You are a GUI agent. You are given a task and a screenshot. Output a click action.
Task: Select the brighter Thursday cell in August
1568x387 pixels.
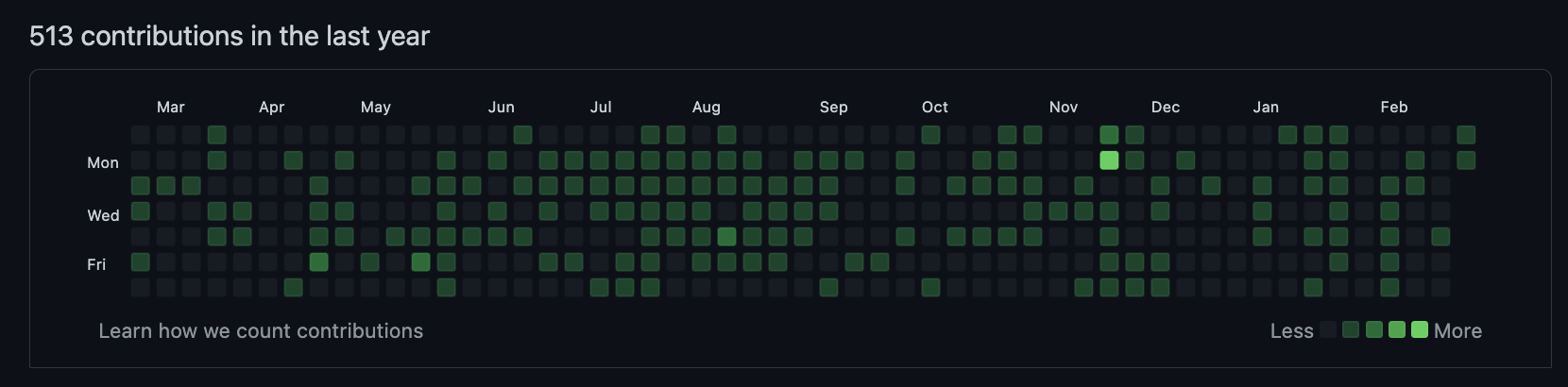tap(726, 236)
